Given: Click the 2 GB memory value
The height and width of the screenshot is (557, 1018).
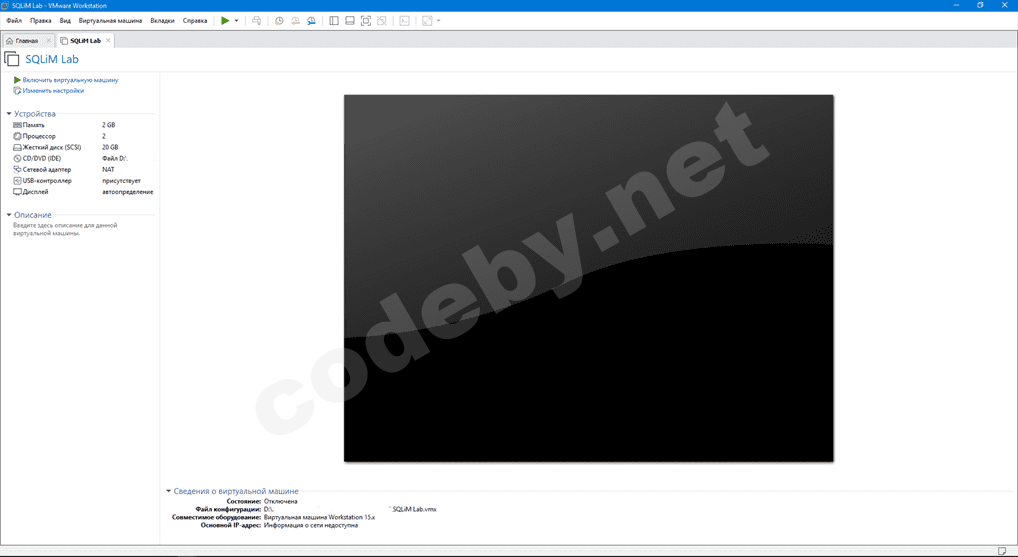Looking at the screenshot, I should pyautogui.click(x=108, y=125).
